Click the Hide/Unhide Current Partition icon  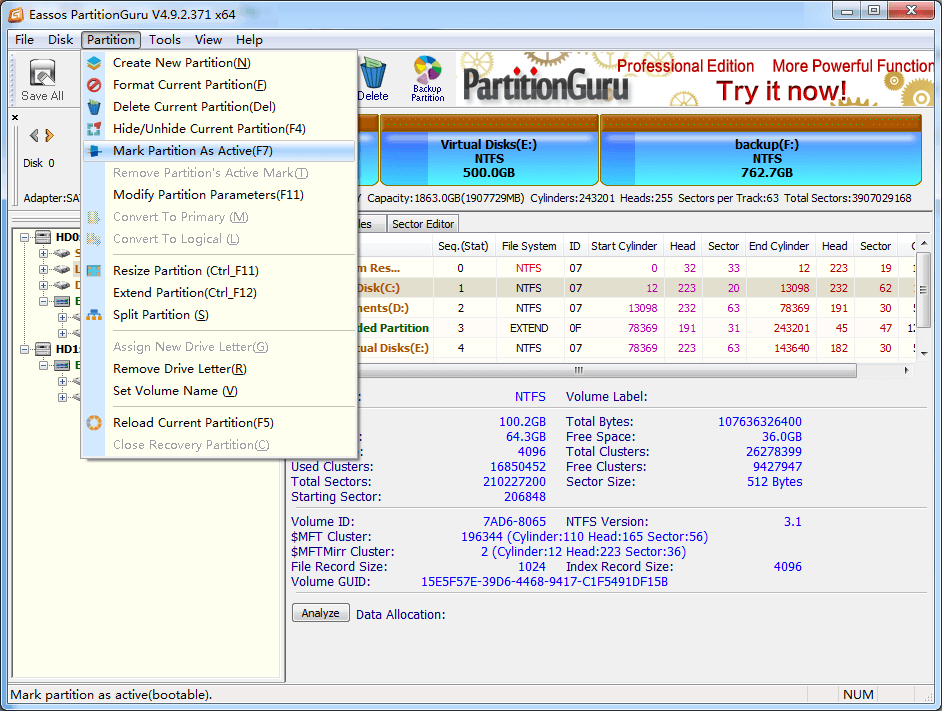coord(94,129)
